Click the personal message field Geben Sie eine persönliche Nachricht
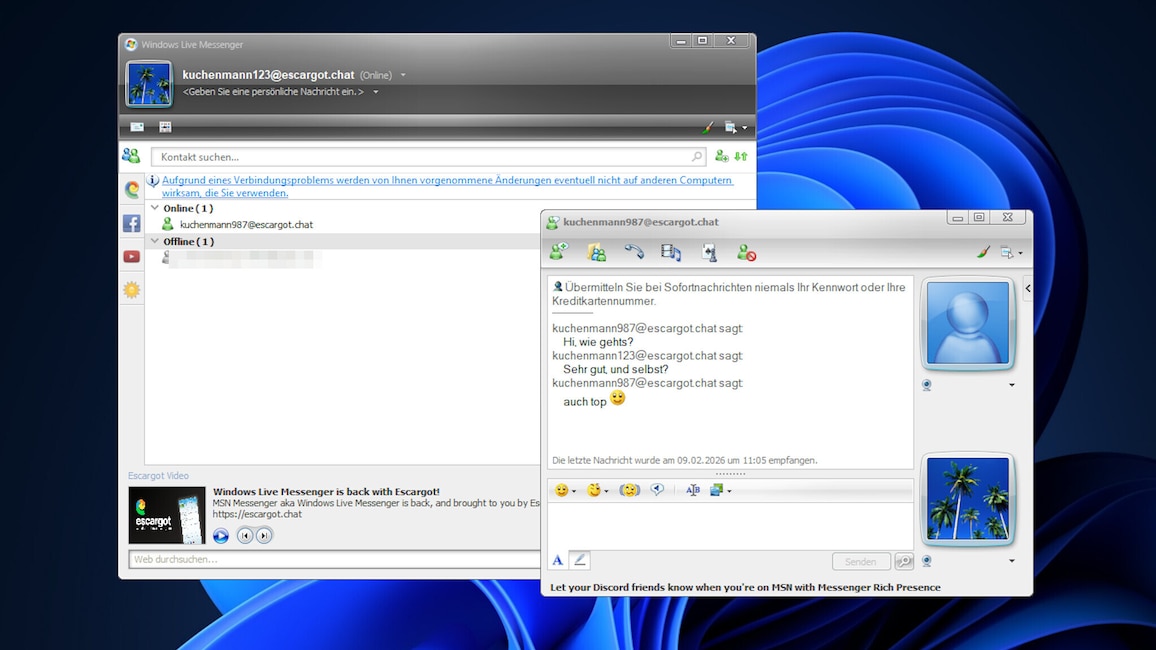 pos(274,91)
